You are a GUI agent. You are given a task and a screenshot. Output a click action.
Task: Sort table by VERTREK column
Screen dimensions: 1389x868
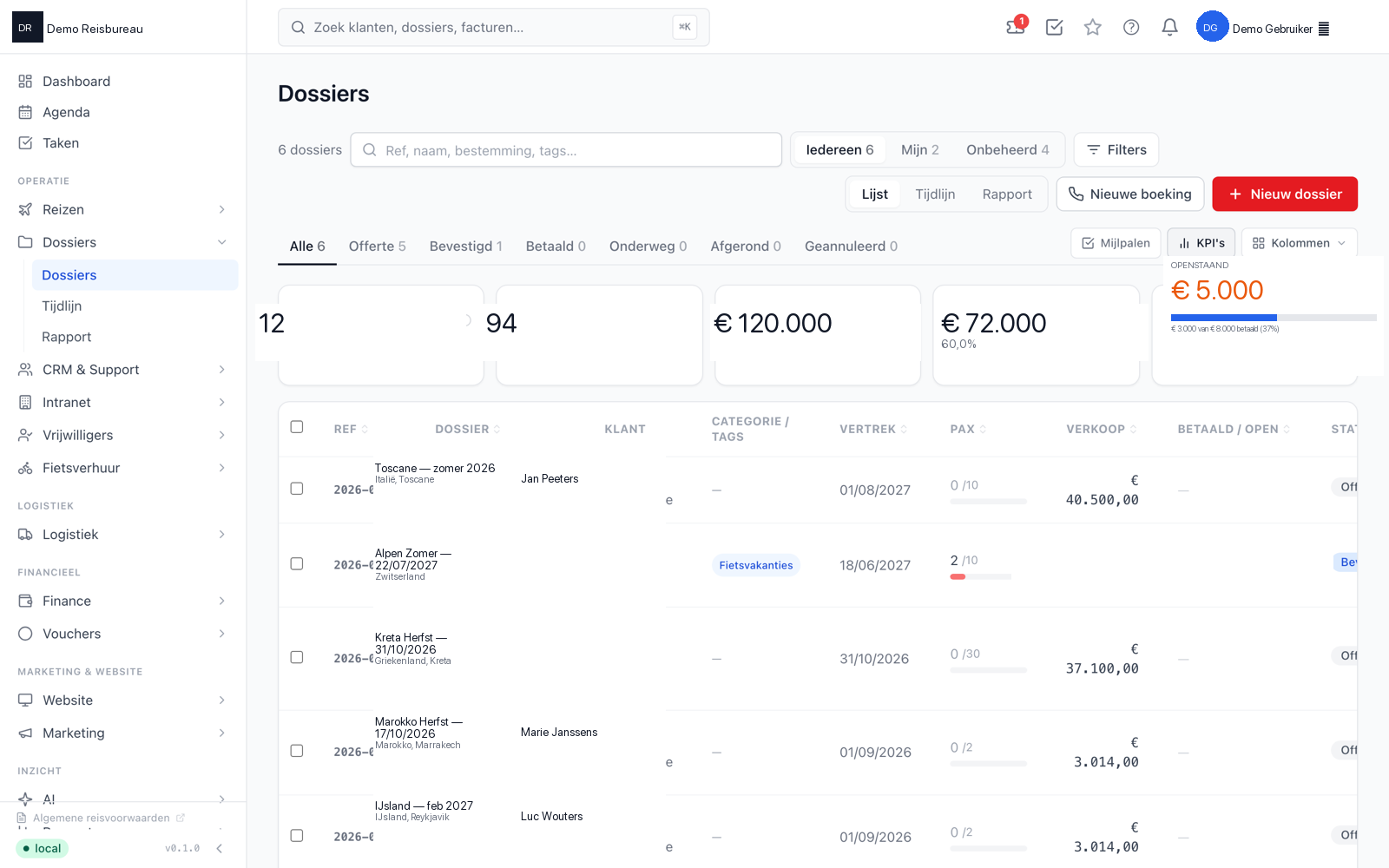(872, 429)
